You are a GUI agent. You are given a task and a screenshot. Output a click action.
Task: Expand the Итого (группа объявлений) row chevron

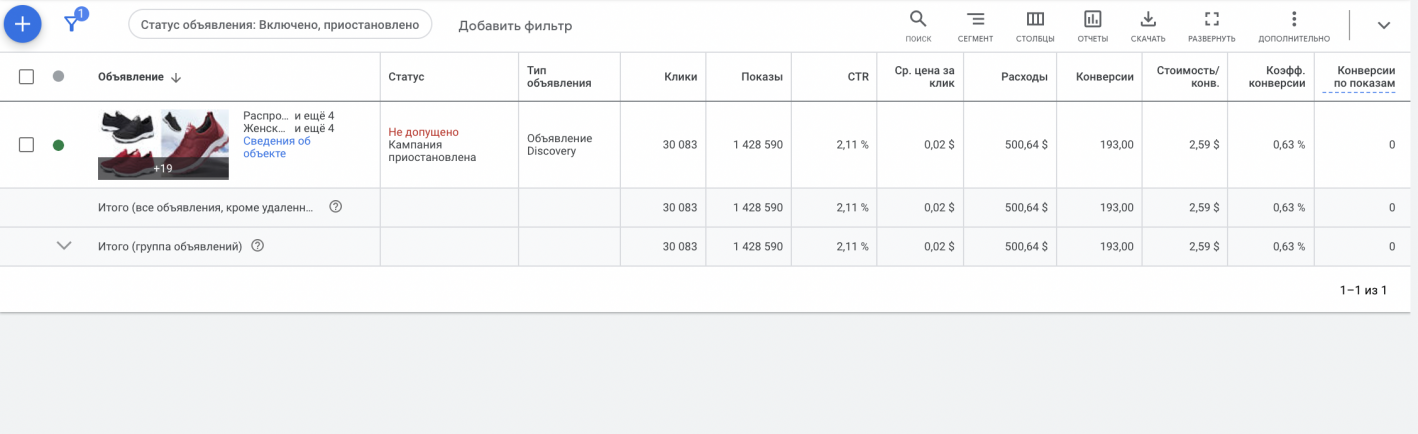64,245
